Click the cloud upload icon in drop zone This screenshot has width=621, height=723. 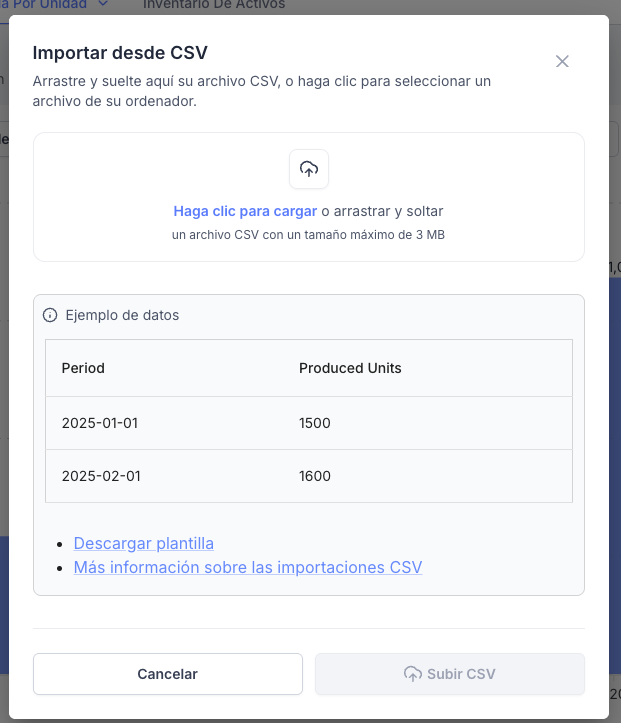point(309,169)
